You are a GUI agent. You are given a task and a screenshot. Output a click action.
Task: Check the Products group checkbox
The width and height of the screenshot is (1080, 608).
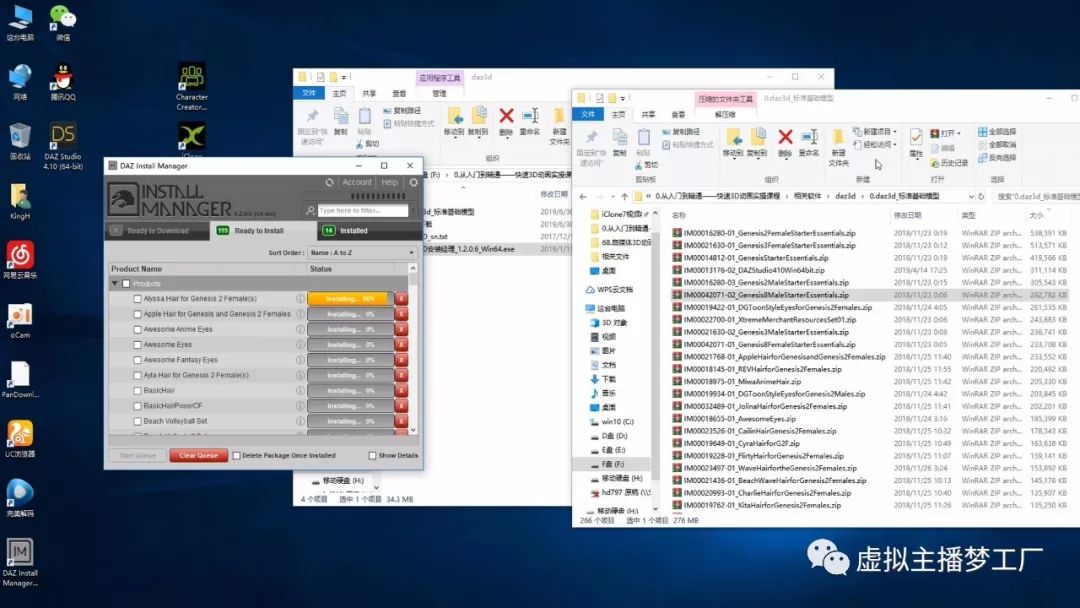(126, 284)
